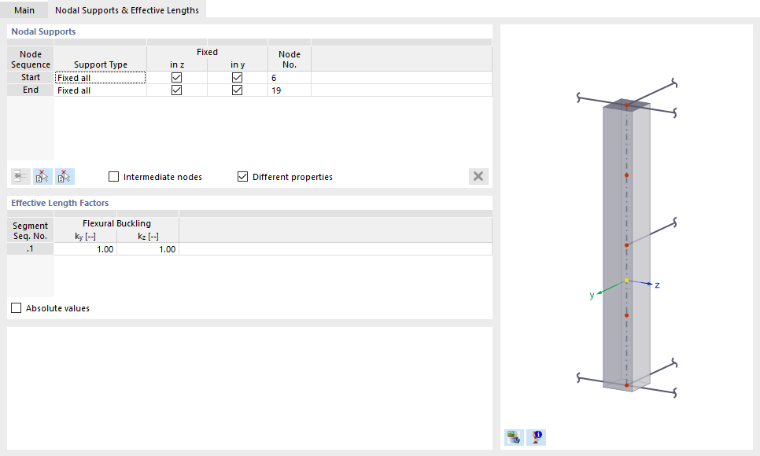The height and width of the screenshot is (456, 760).
Task: Select the Start node sequence row header
Action: pos(30,78)
